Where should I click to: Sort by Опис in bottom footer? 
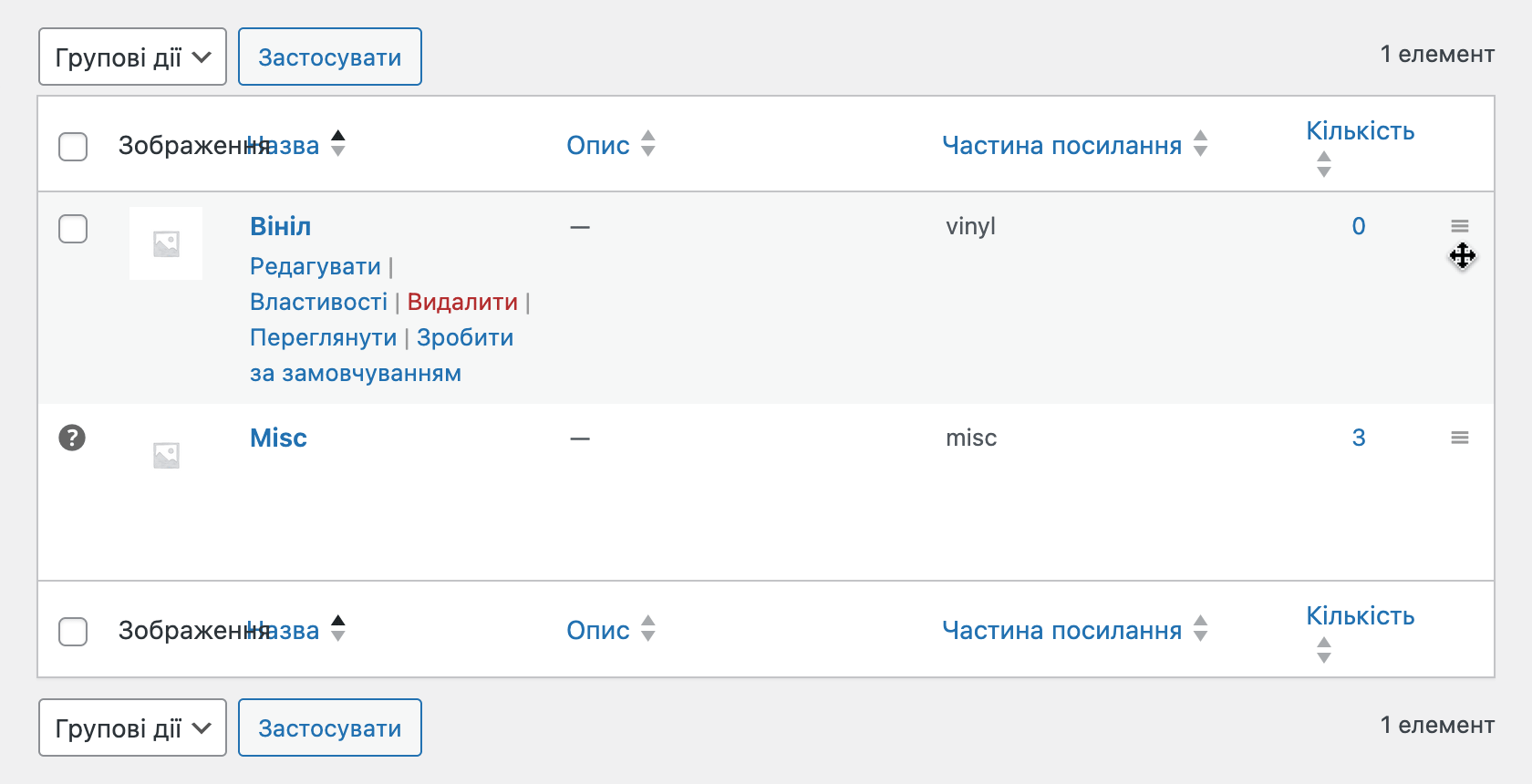(598, 631)
